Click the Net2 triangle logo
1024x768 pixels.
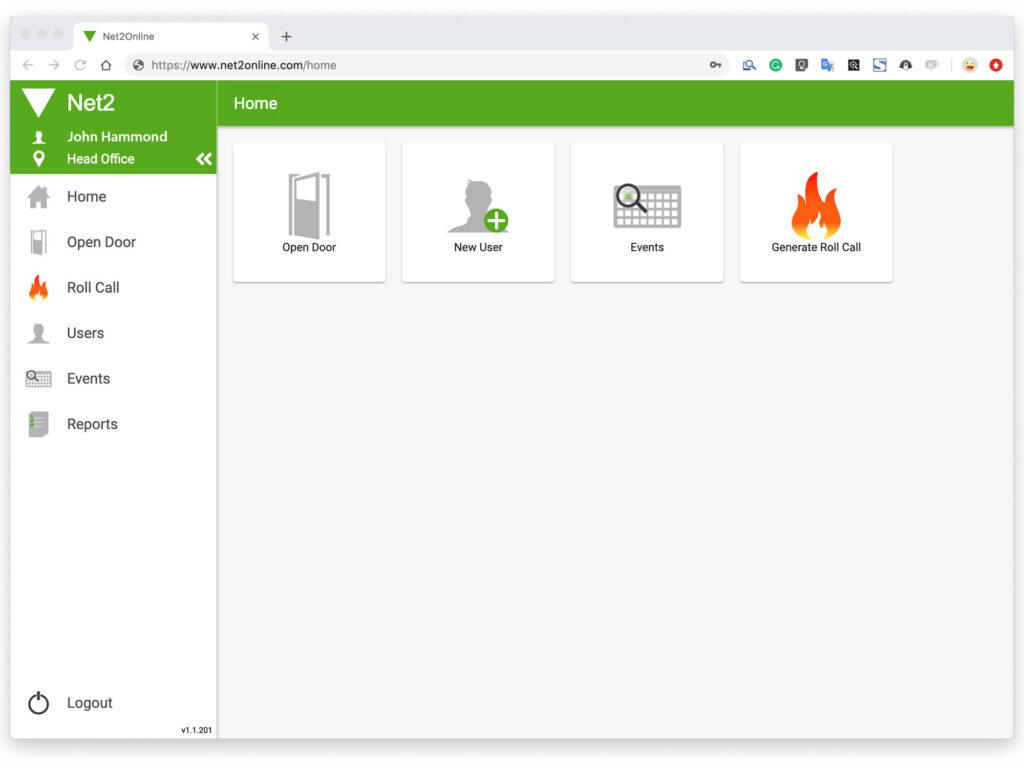[x=39, y=103]
